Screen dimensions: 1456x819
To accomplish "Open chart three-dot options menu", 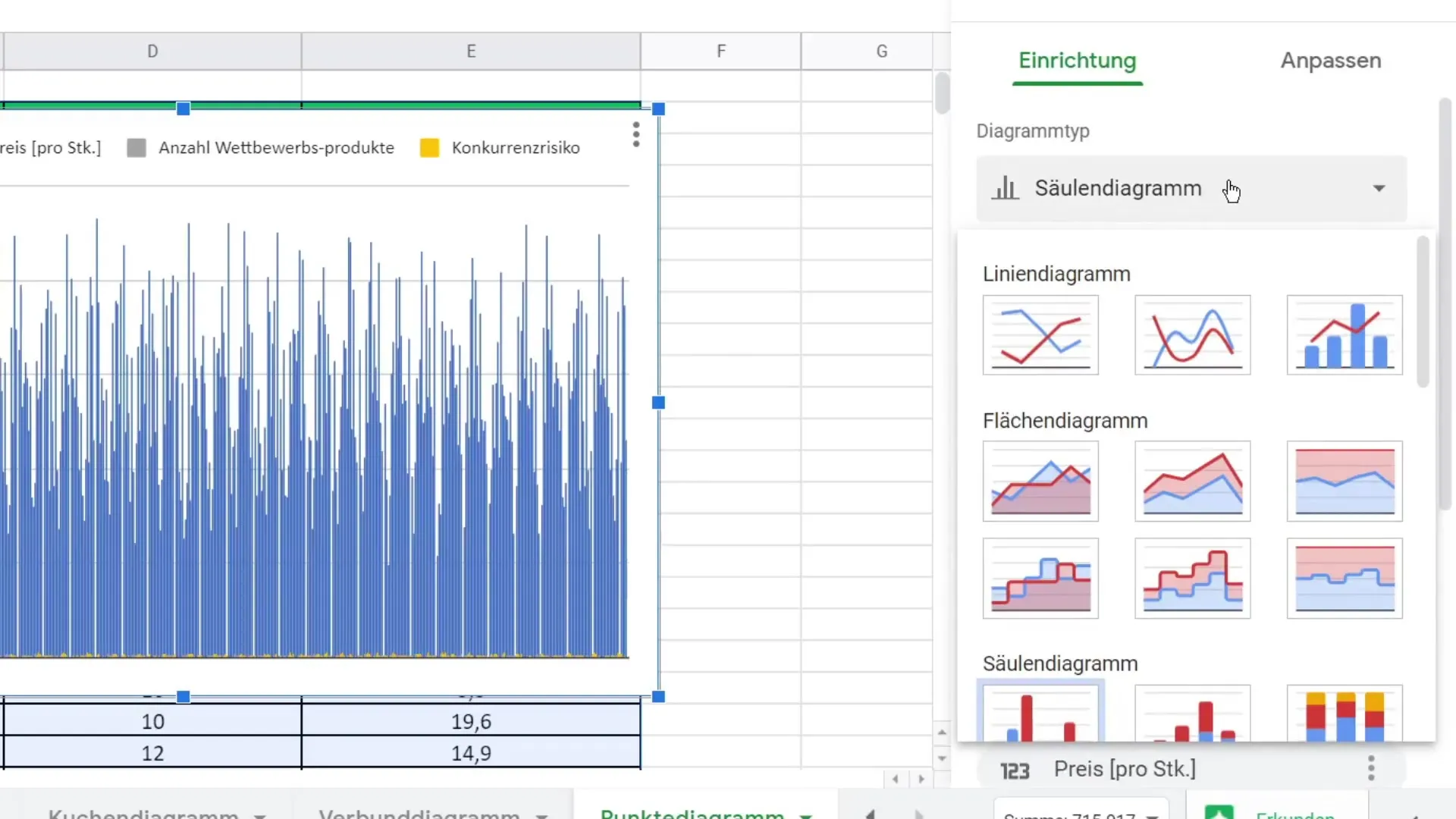I will pos(636,135).
